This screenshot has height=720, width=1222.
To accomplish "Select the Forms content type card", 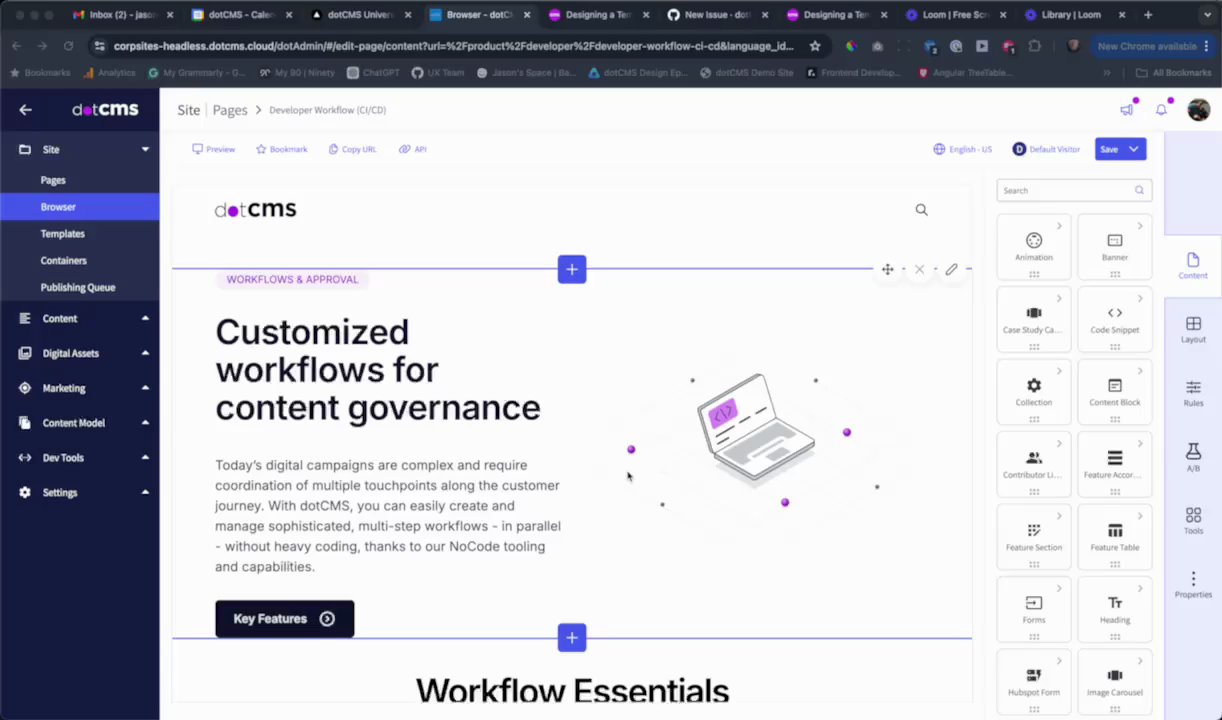I will 1034,609.
